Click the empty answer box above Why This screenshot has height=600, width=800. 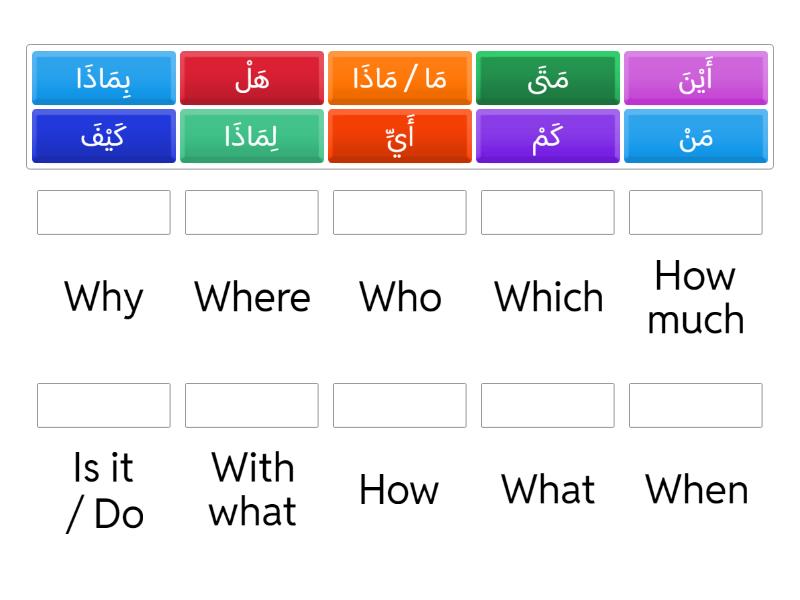tap(103, 212)
